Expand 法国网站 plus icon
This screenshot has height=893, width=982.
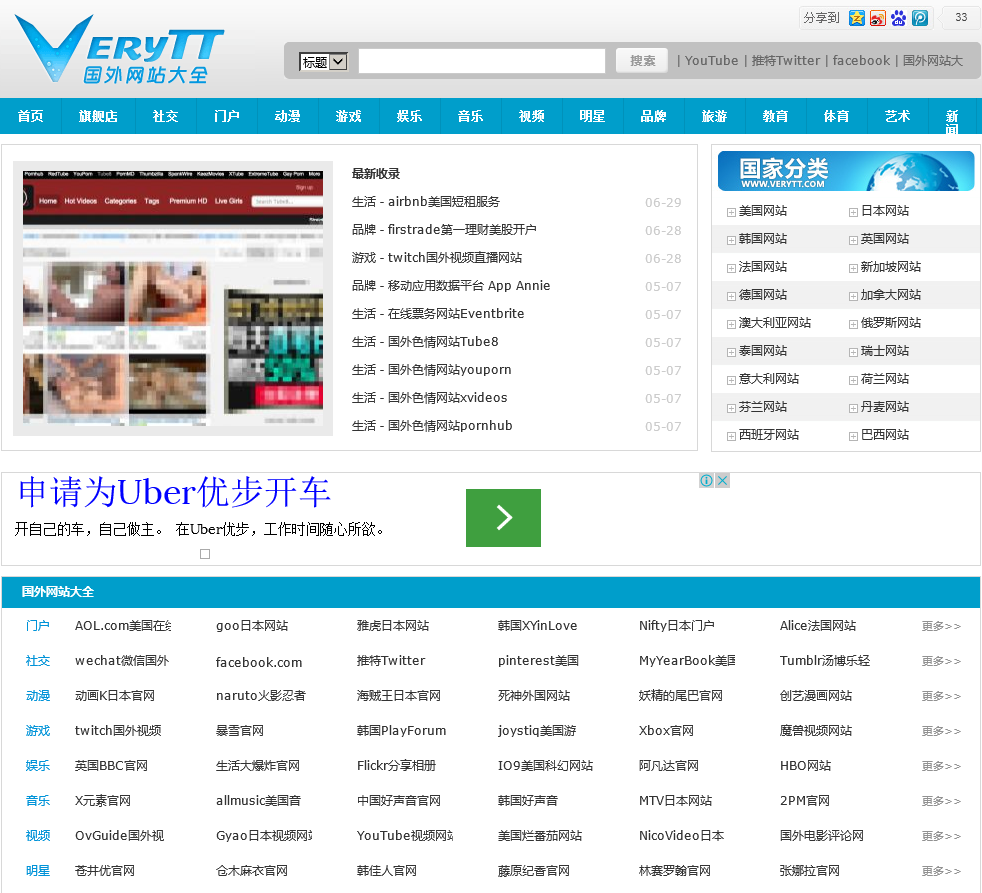[731, 269]
